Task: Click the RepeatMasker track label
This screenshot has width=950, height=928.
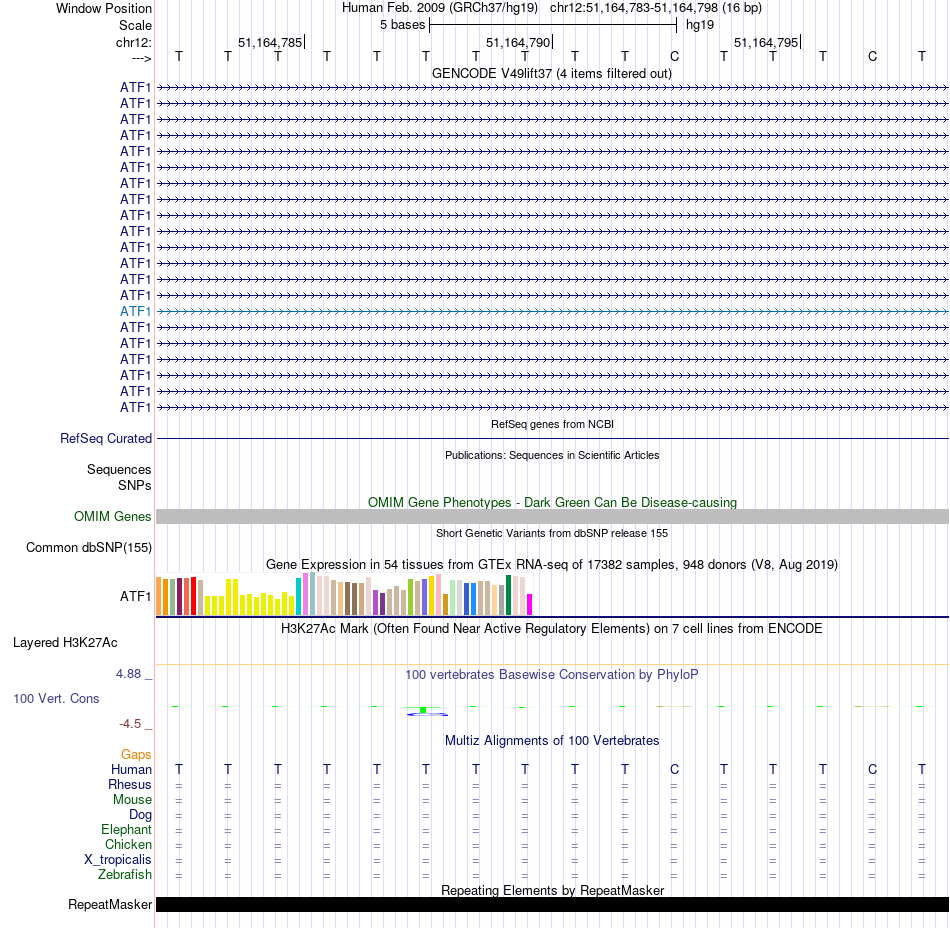Action: tap(110, 904)
